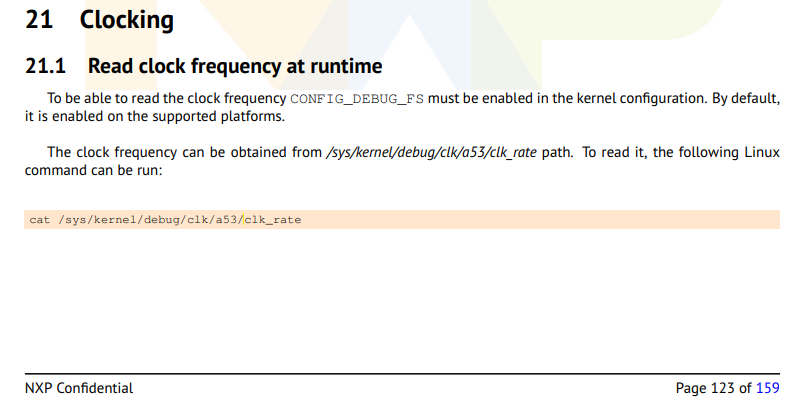This screenshot has height=406, width=811.
Task: Click the word "cat" in the code block
Action: point(39,220)
